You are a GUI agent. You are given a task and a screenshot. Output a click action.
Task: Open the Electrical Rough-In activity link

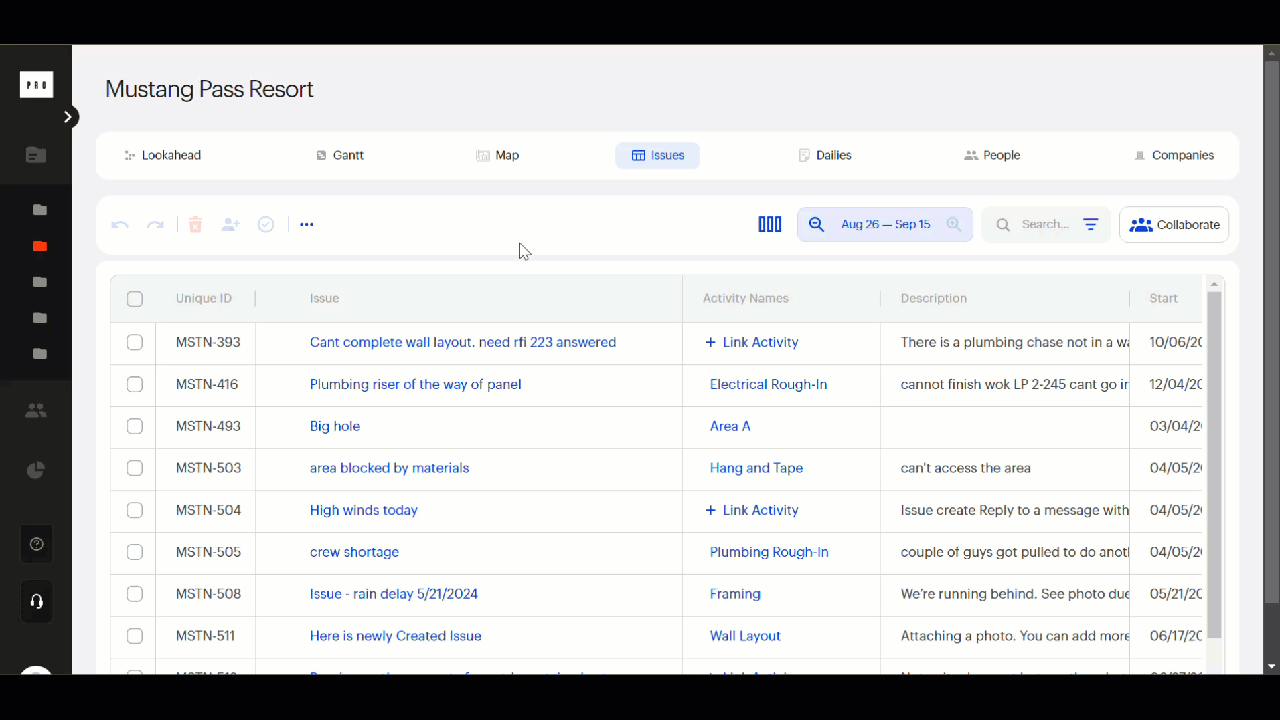click(x=768, y=384)
